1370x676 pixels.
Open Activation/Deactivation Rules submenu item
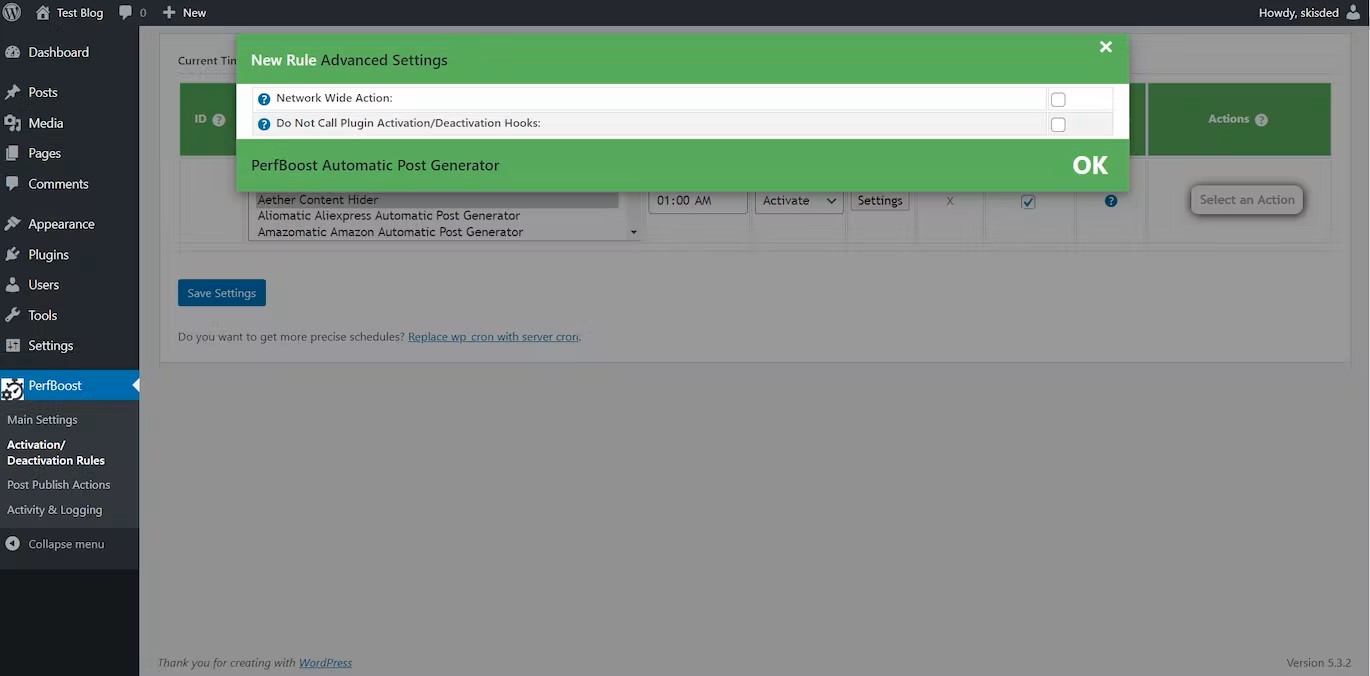[x=56, y=452]
